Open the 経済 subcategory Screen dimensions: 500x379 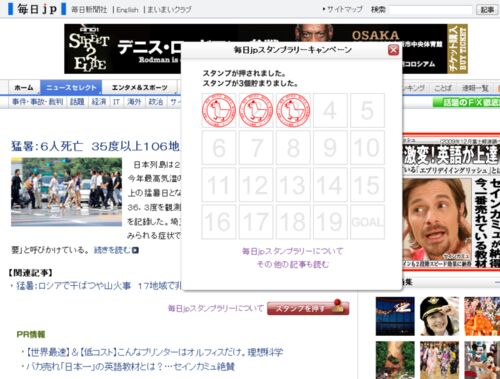point(99,102)
